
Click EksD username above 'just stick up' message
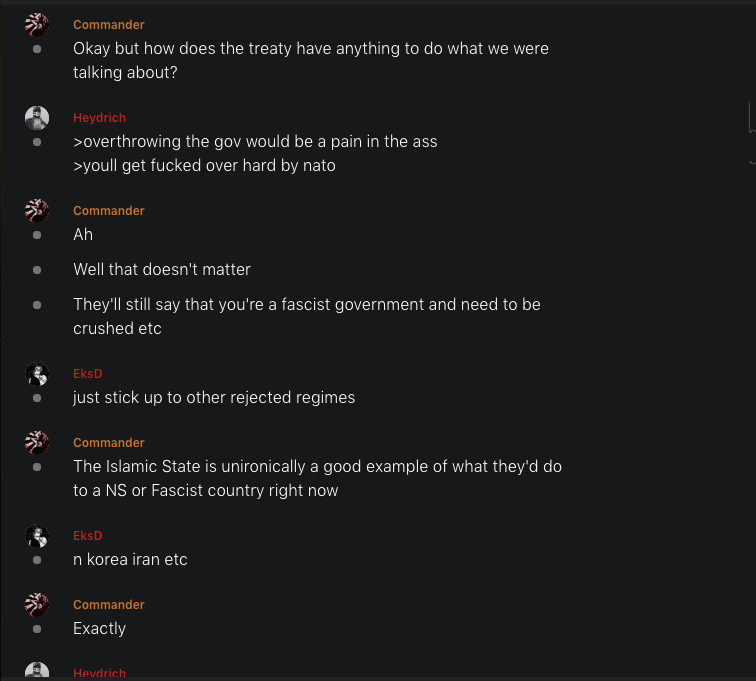(x=88, y=373)
